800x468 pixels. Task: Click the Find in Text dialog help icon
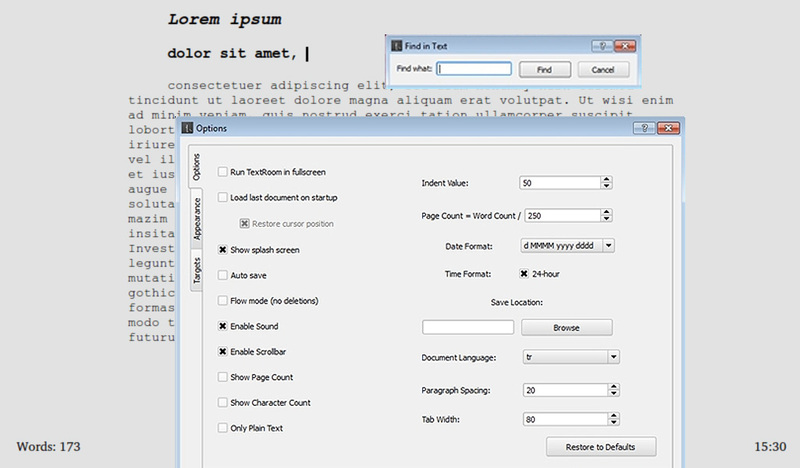602,46
